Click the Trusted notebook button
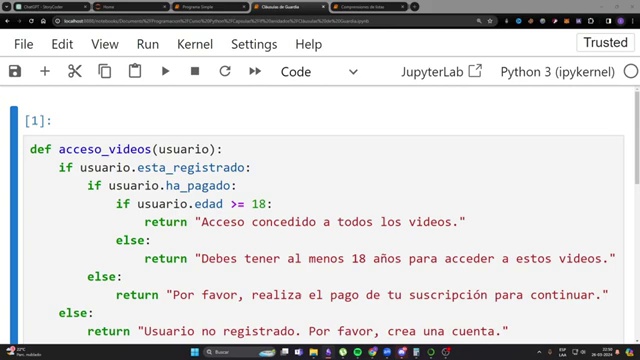The height and width of the screenshot is (360, 640). 605,42
